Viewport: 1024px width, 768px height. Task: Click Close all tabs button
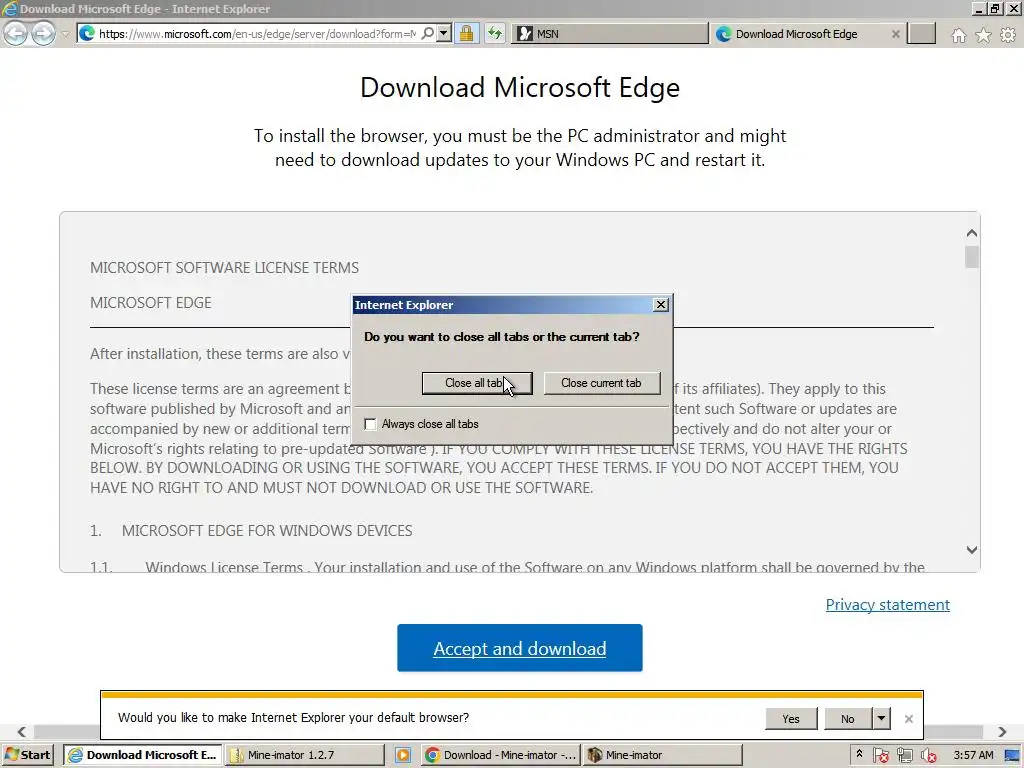click(x=477, y=383)
